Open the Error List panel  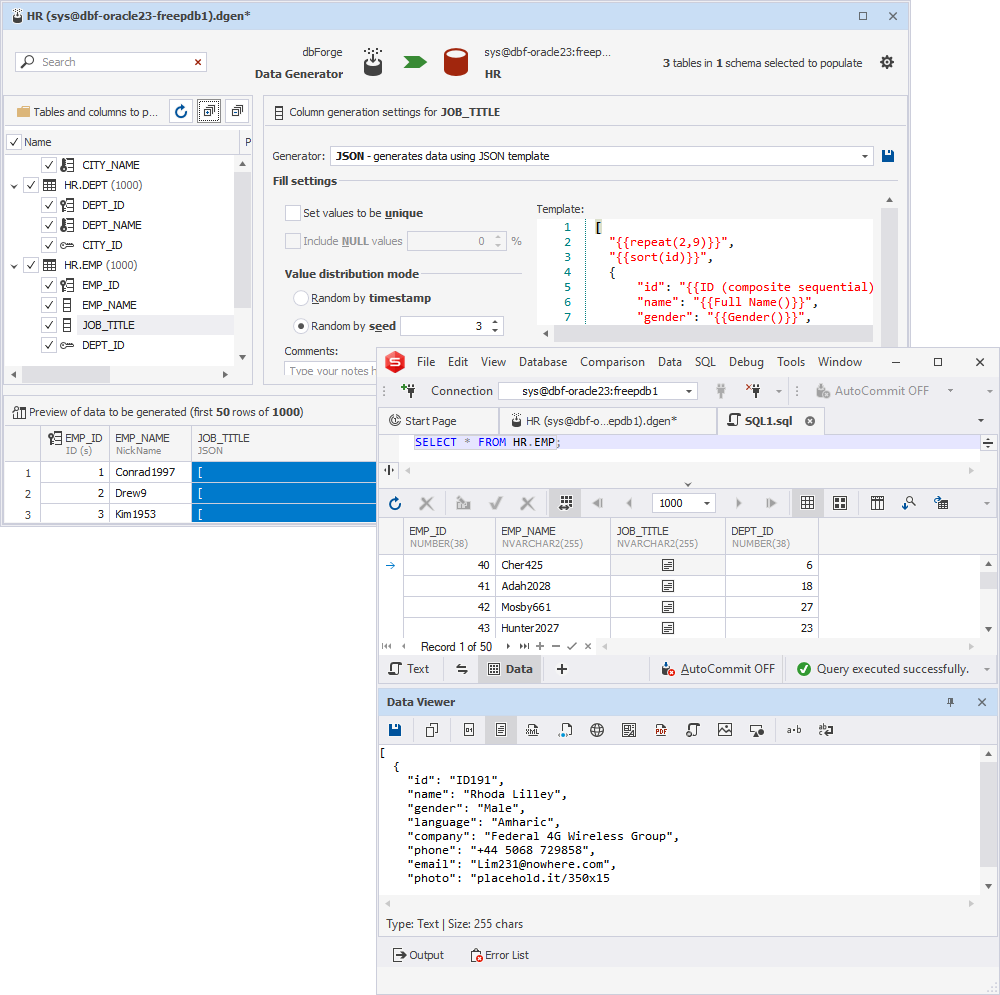(500, 955)
